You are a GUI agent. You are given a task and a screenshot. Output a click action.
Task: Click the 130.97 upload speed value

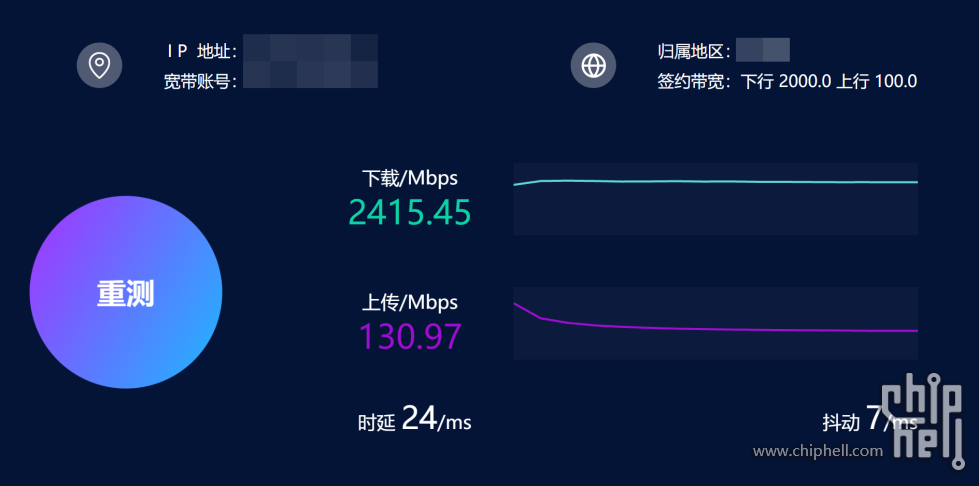pos(410,336)
